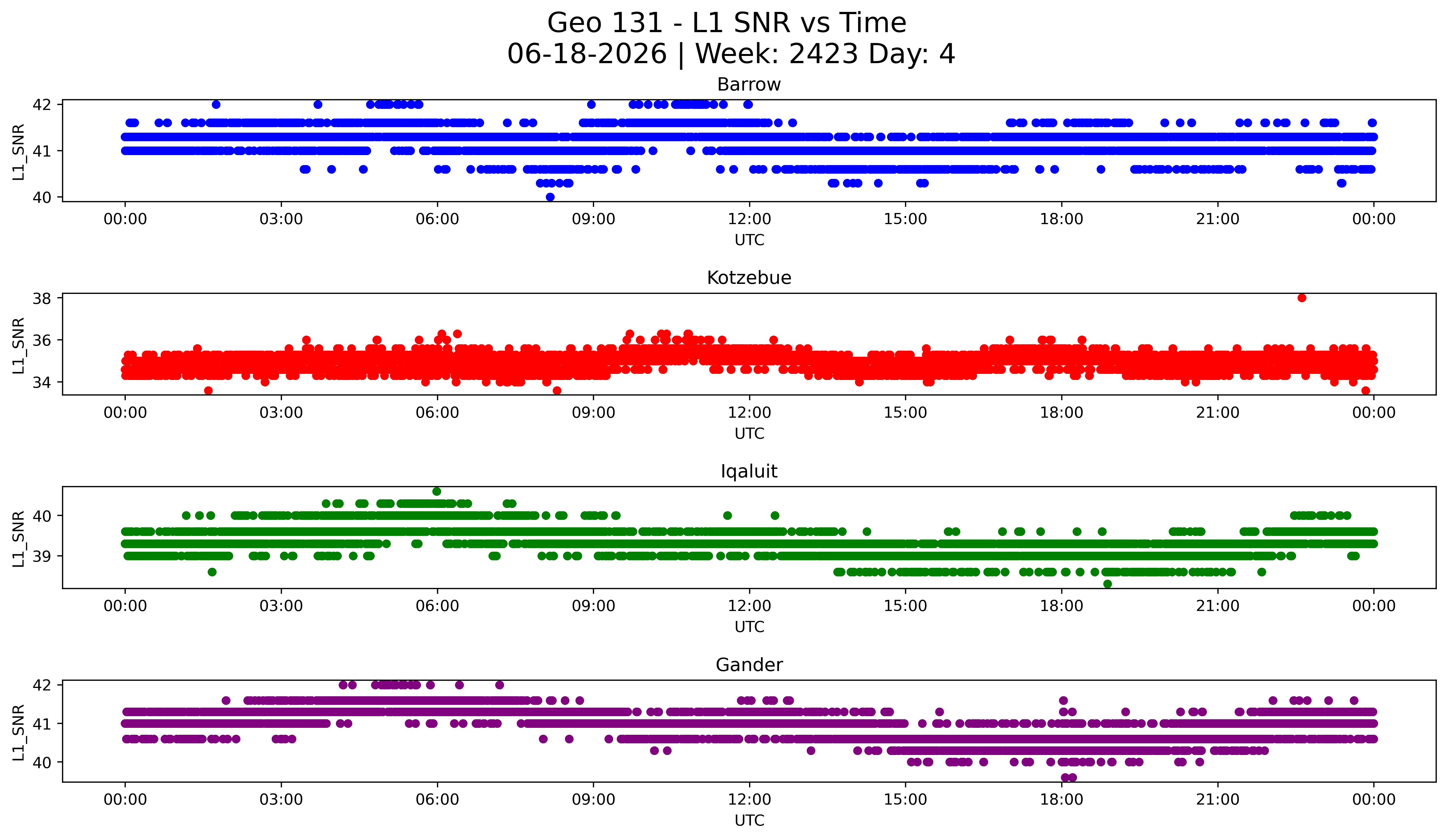Click the 18:00 tick label under Iqaluit plot
Viewport: 1447px width, 840px height.
click(1062, 606)
